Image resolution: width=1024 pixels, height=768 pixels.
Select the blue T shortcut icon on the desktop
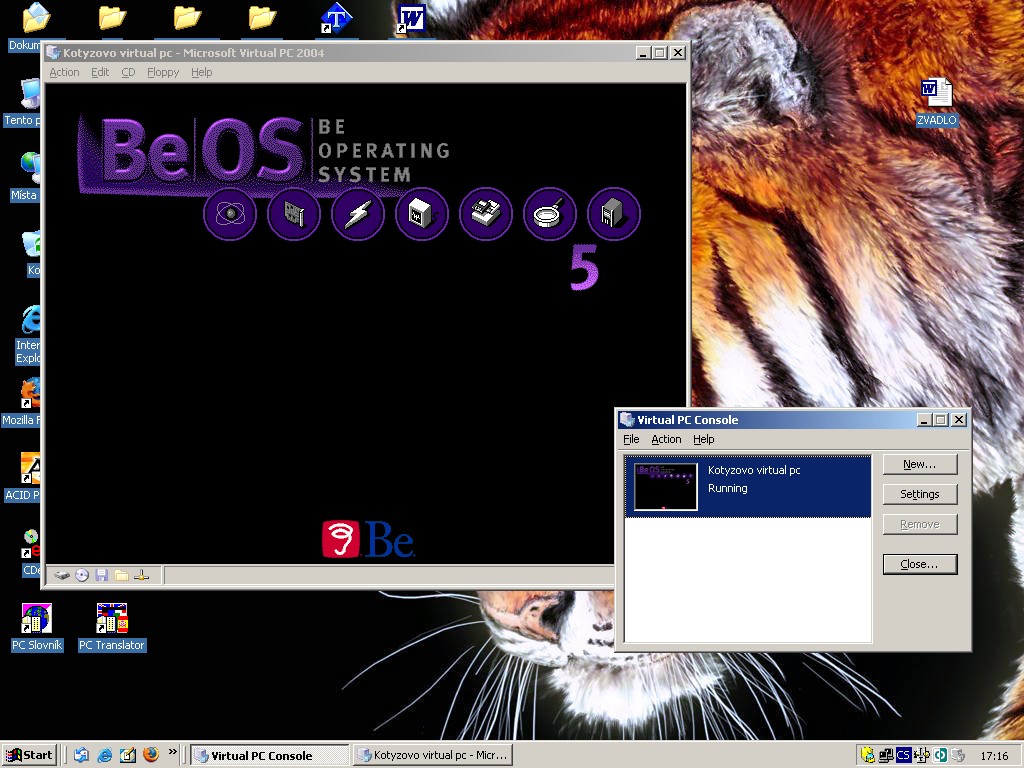(336, 18)
